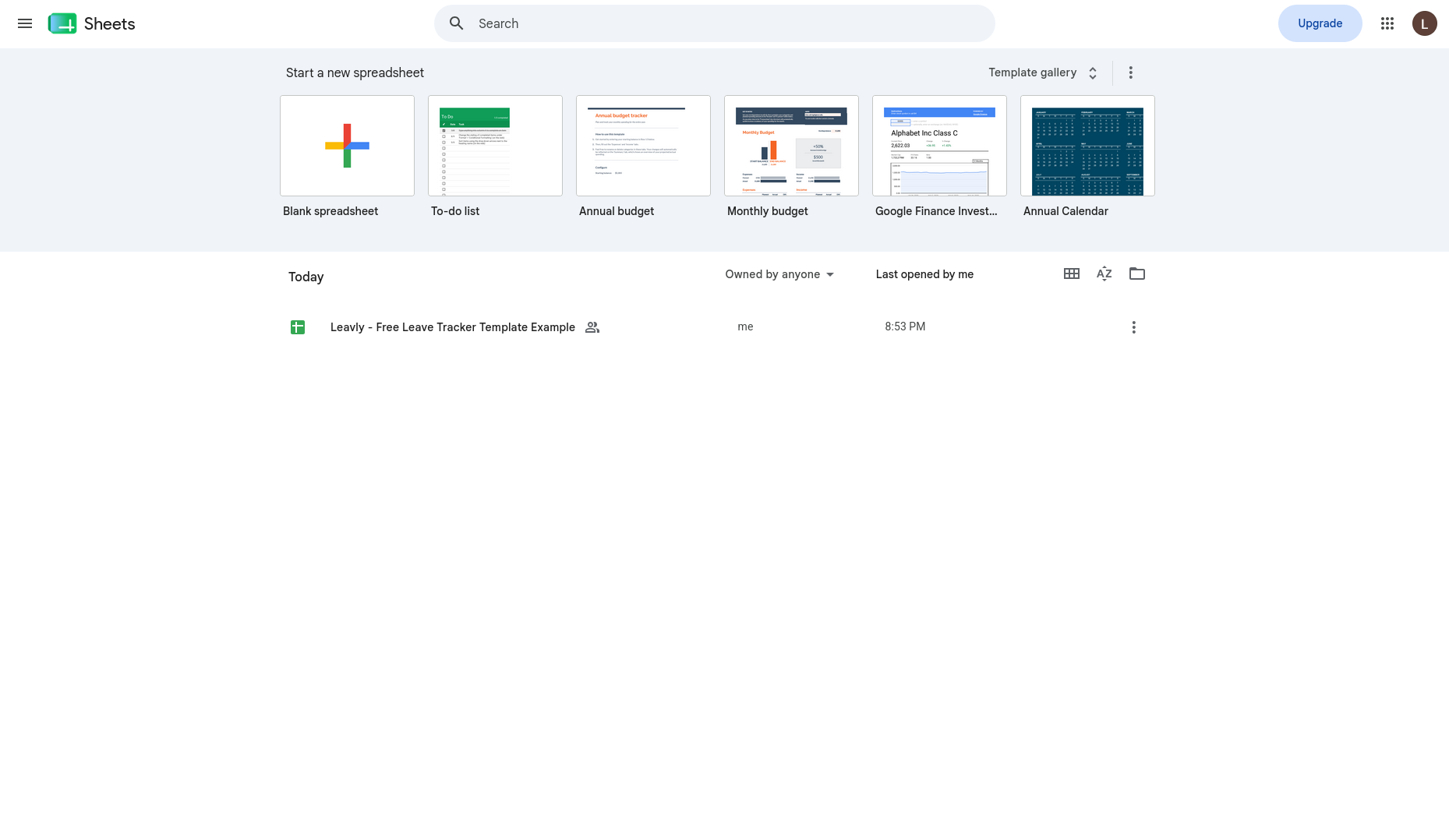Click the To-do list label
1449x840 pixels.
coord(455,211)
